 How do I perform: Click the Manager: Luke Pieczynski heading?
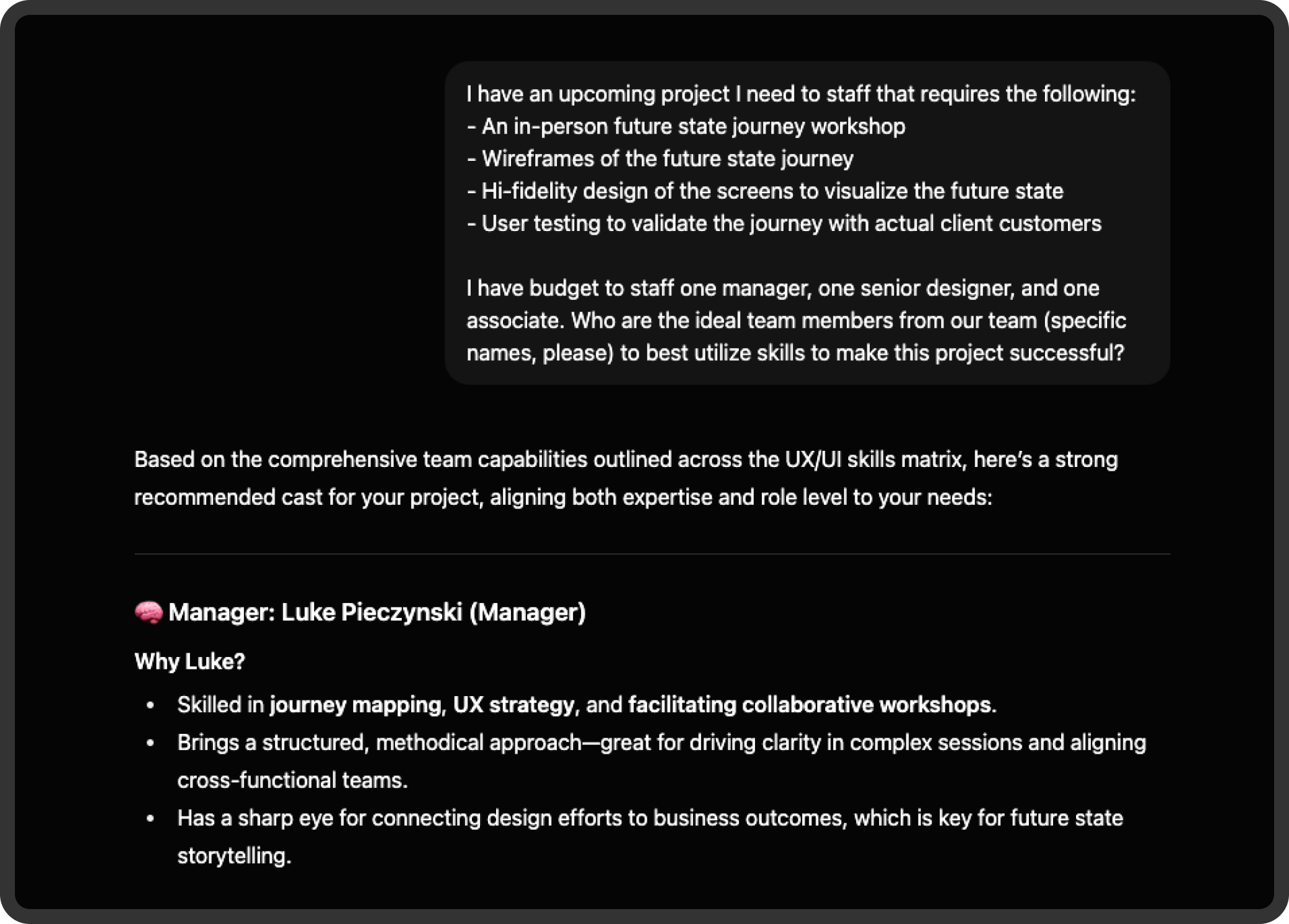tap(360, 612)
